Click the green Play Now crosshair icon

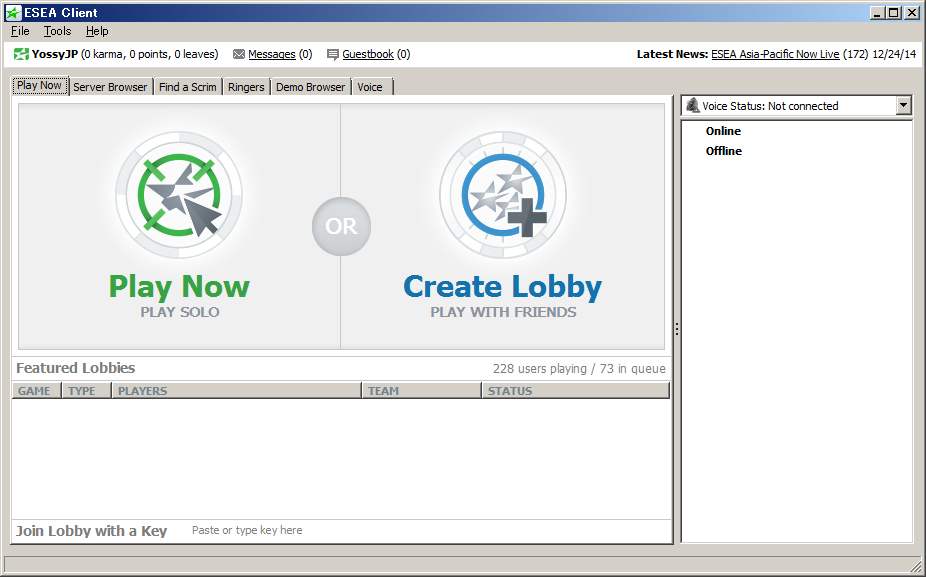tap(179, 194)
